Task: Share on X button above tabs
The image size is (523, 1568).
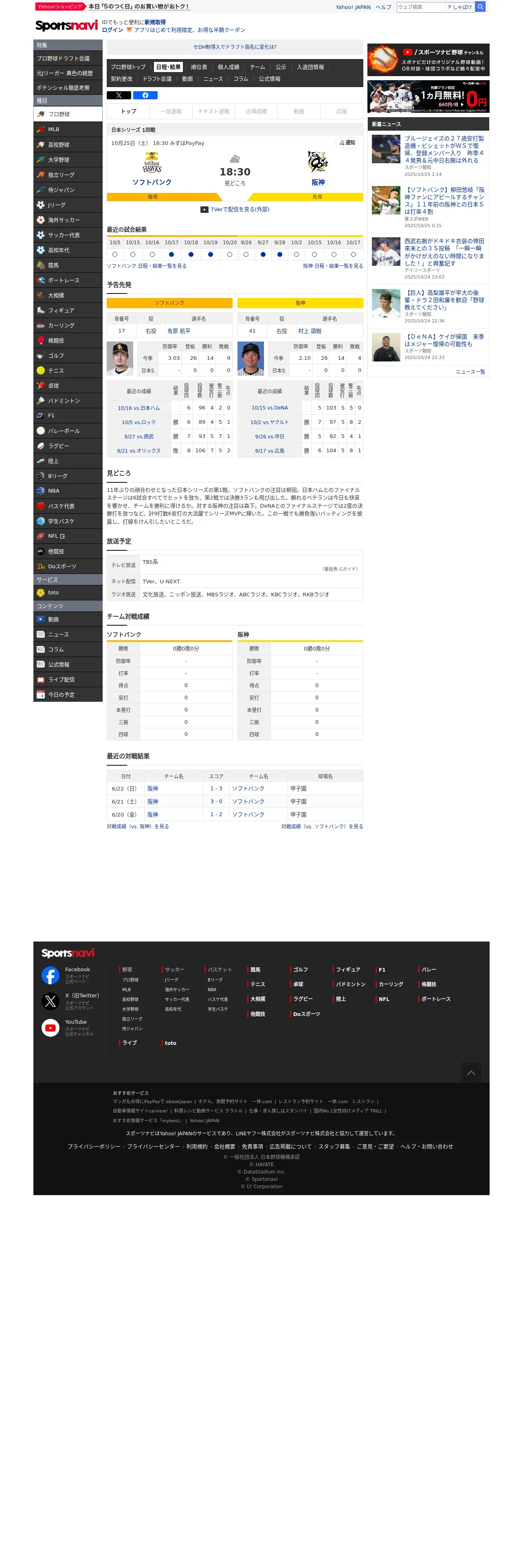Action: (119, 96)
